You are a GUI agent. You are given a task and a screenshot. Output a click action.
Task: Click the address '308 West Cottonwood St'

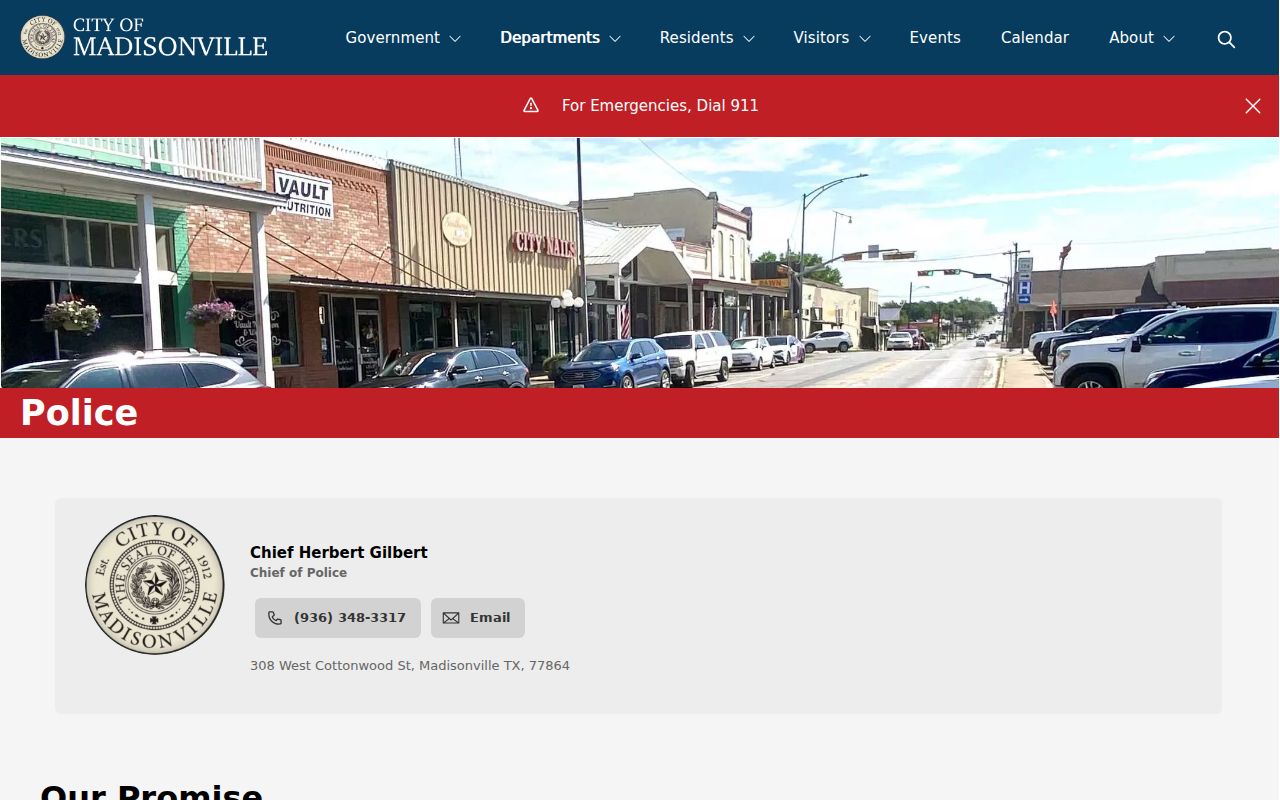[331, 665]
